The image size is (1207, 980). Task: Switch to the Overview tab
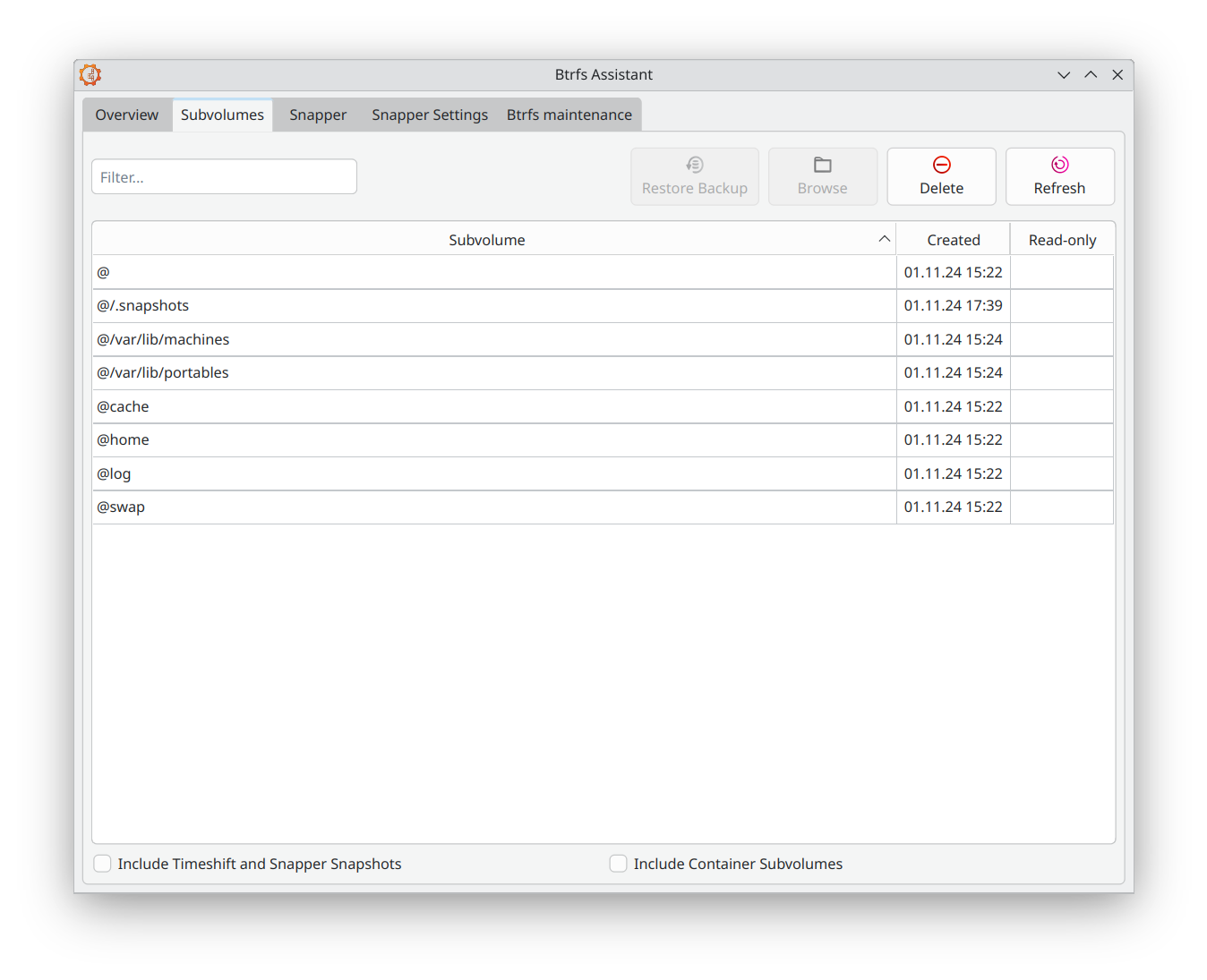click(x=127, y=115)
